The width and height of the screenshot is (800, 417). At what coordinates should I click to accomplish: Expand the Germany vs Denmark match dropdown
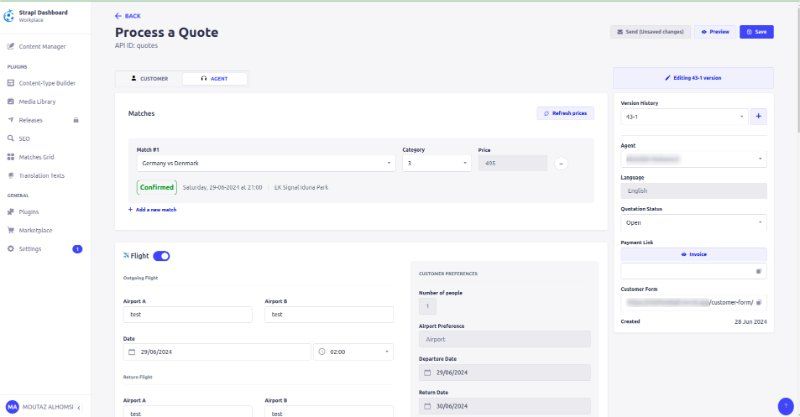click(x=266, y=163)
